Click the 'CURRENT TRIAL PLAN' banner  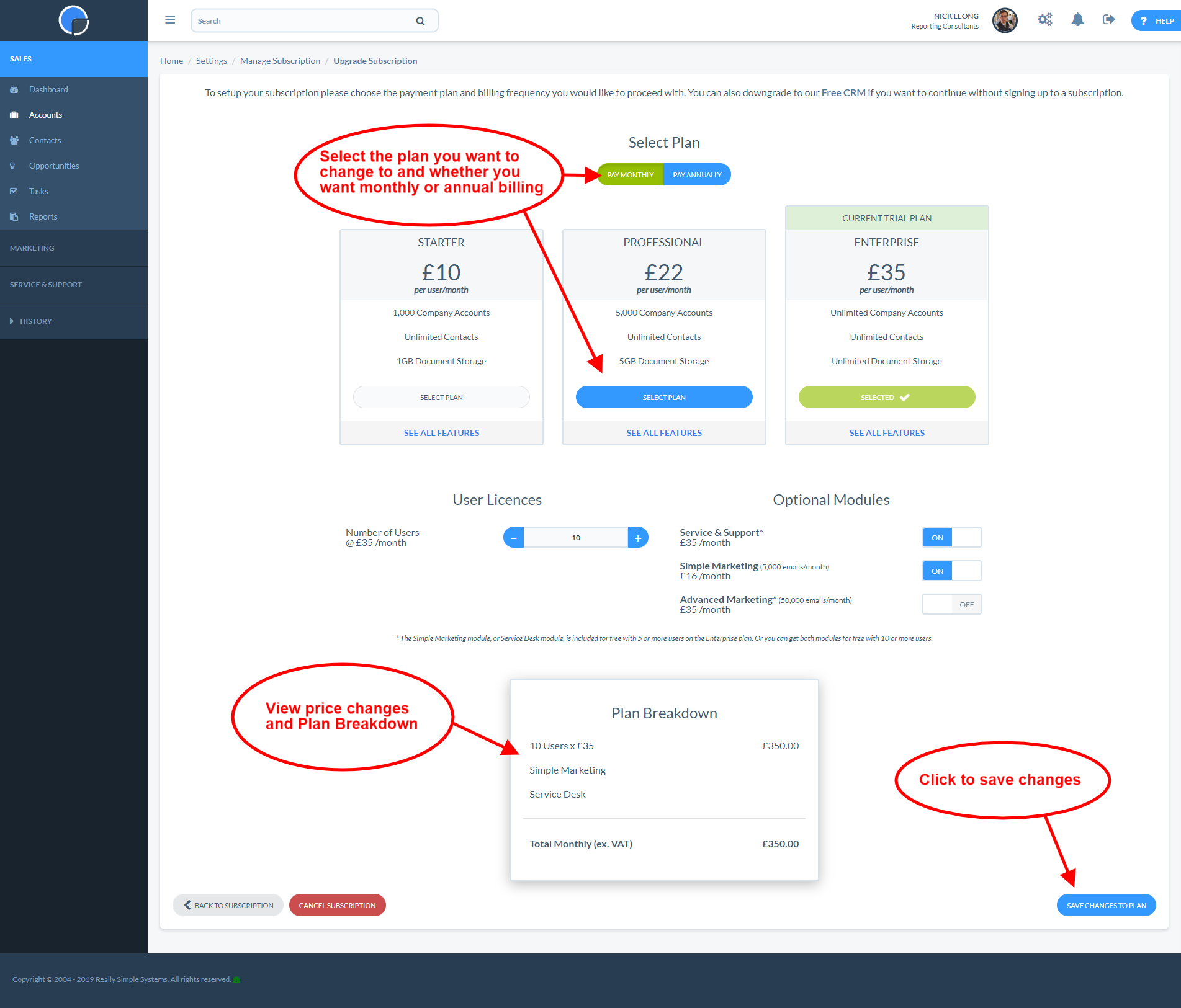[887, 218]
